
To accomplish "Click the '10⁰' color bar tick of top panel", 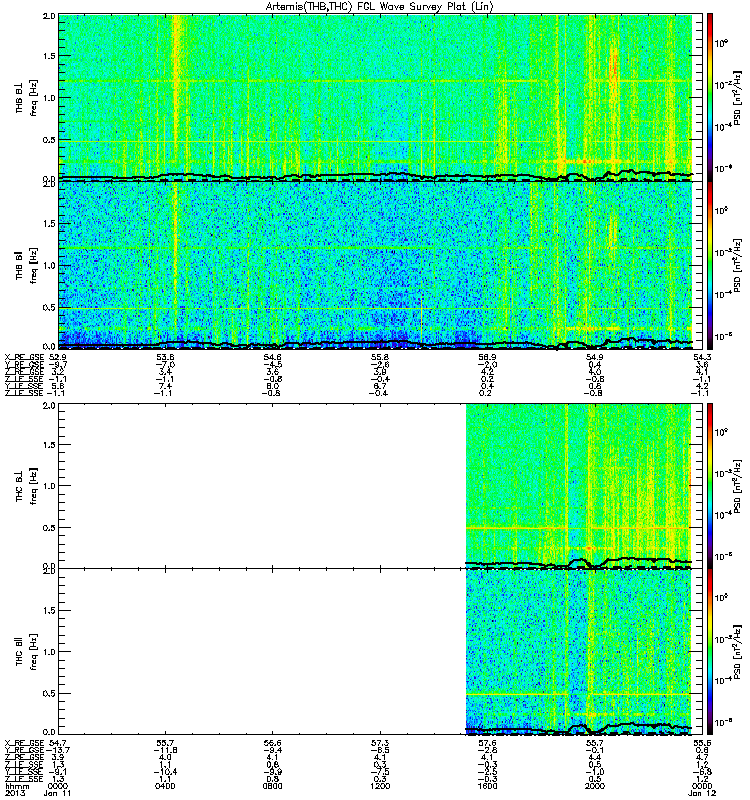I will [x=721, y=43].
